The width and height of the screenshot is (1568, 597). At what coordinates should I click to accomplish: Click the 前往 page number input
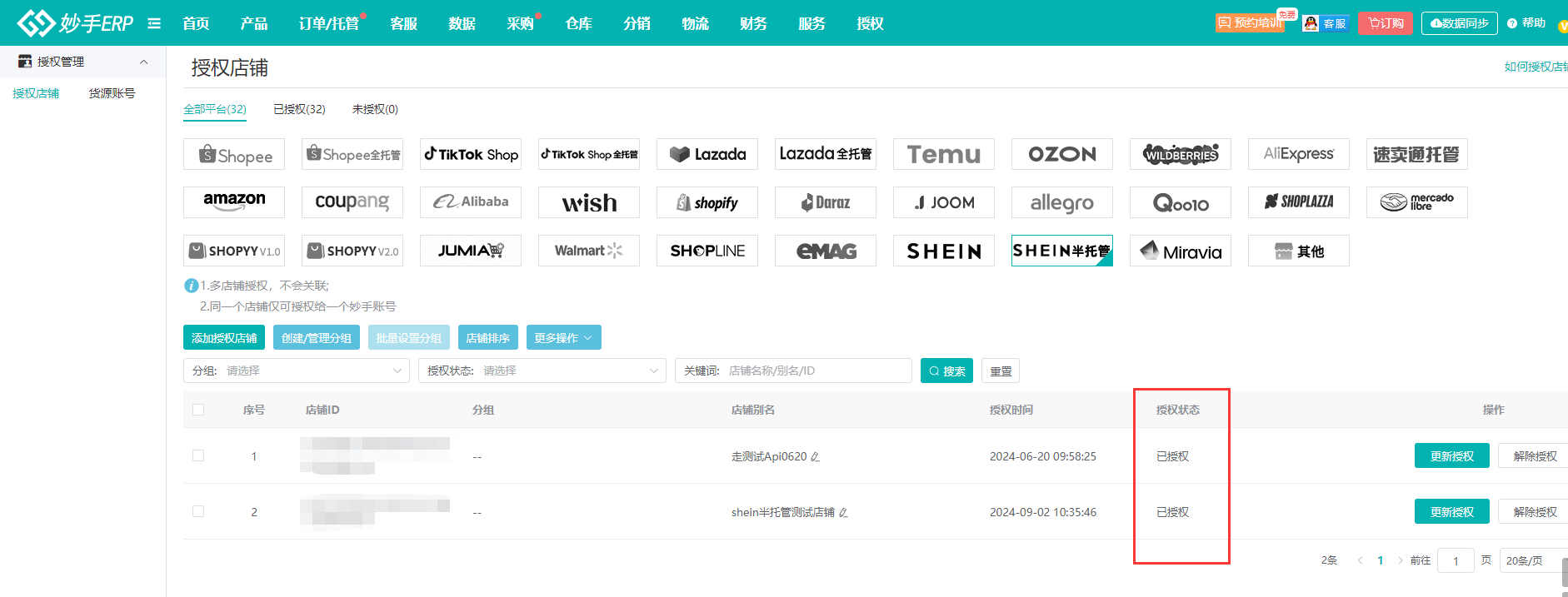tap(1456, 560)
